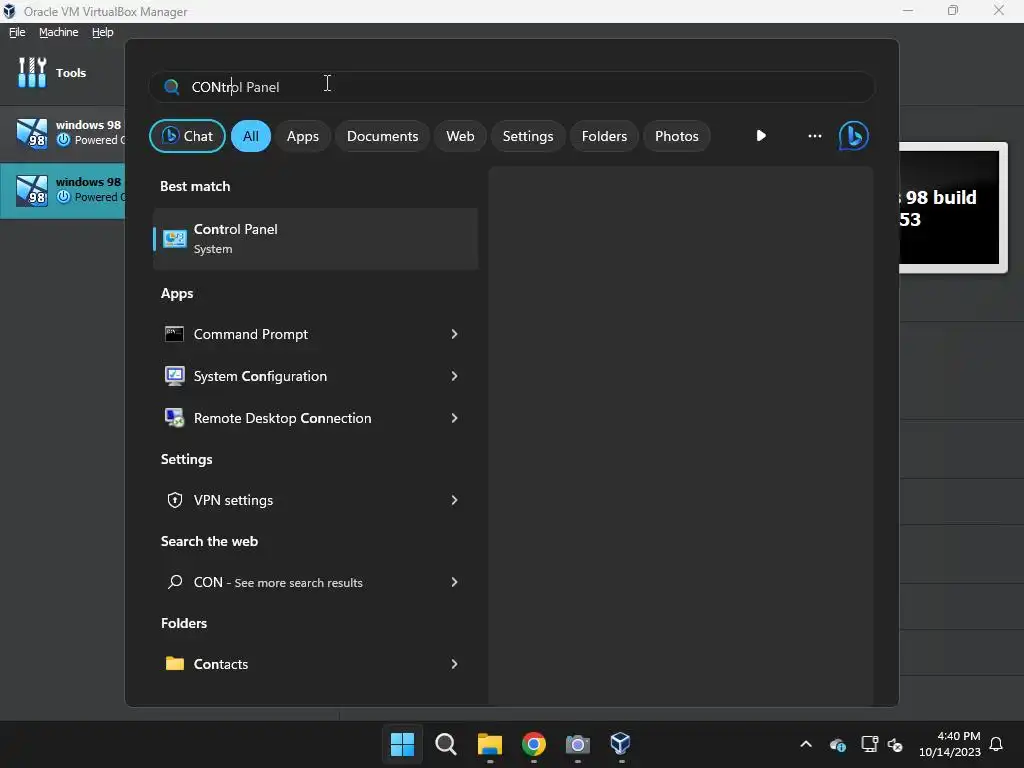
Task: Select the Documents filter tab
Action: point(382,136)
